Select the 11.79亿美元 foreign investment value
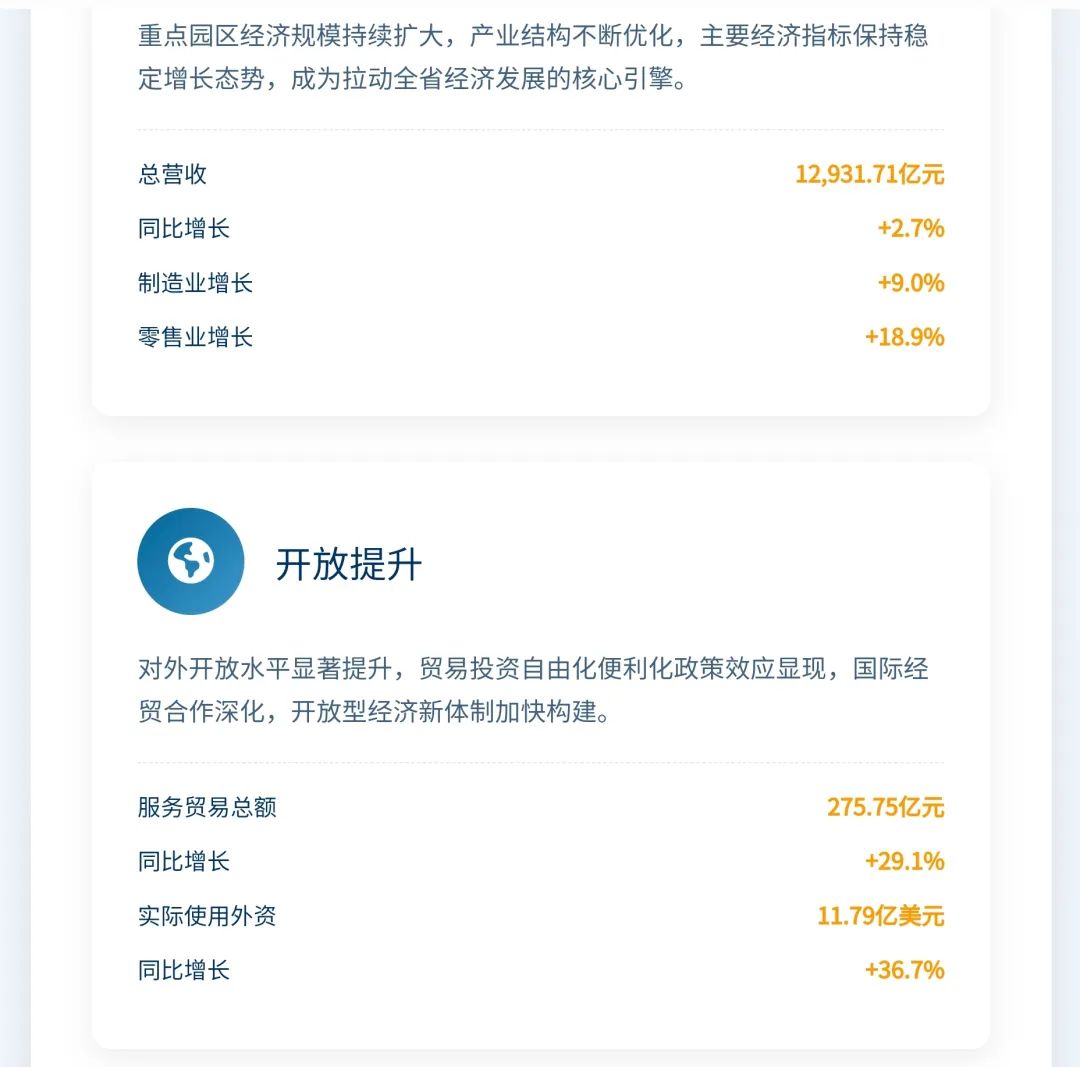The image size is (1080, 1067). [880, 915]
